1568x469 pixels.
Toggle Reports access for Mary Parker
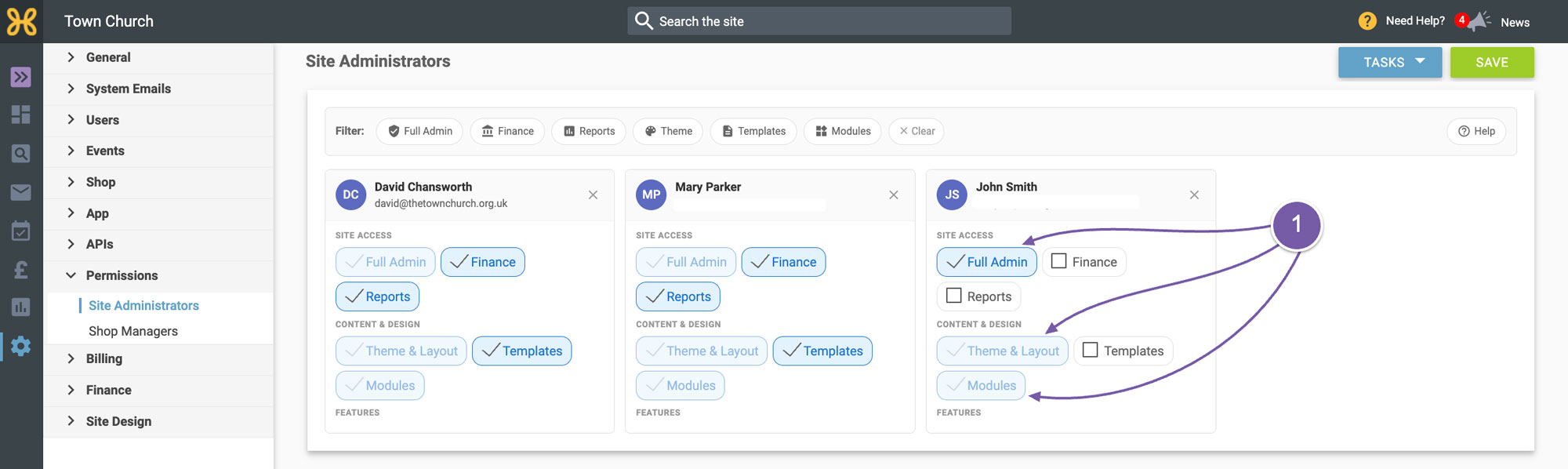[678, 296]
